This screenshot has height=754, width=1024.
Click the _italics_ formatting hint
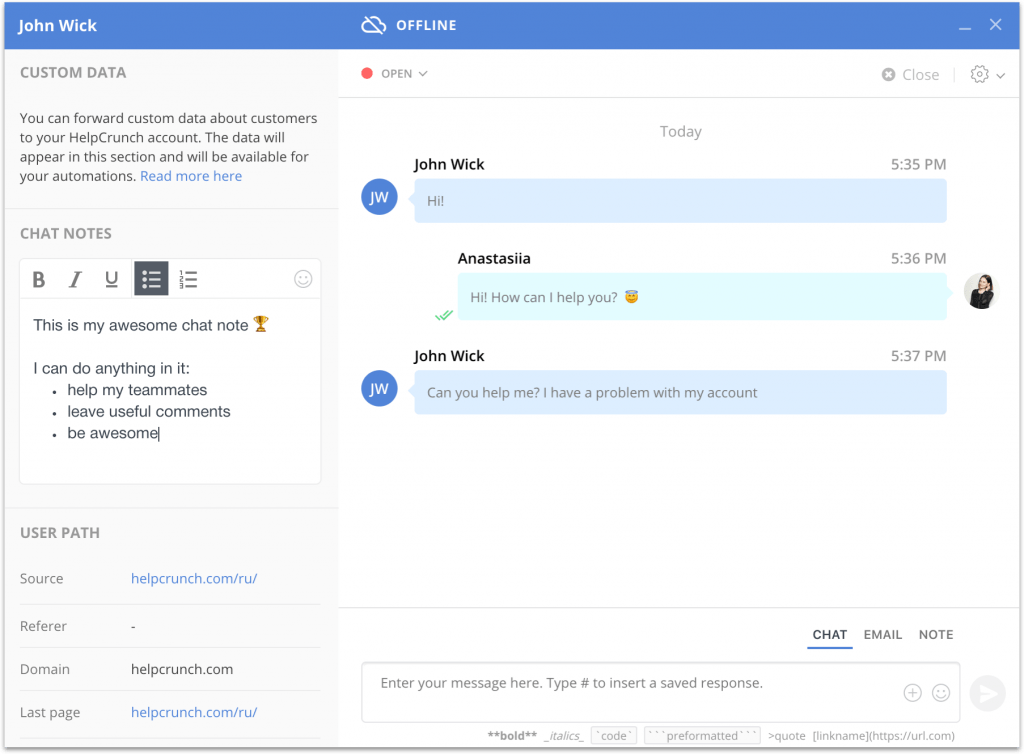tap(564, 736)
